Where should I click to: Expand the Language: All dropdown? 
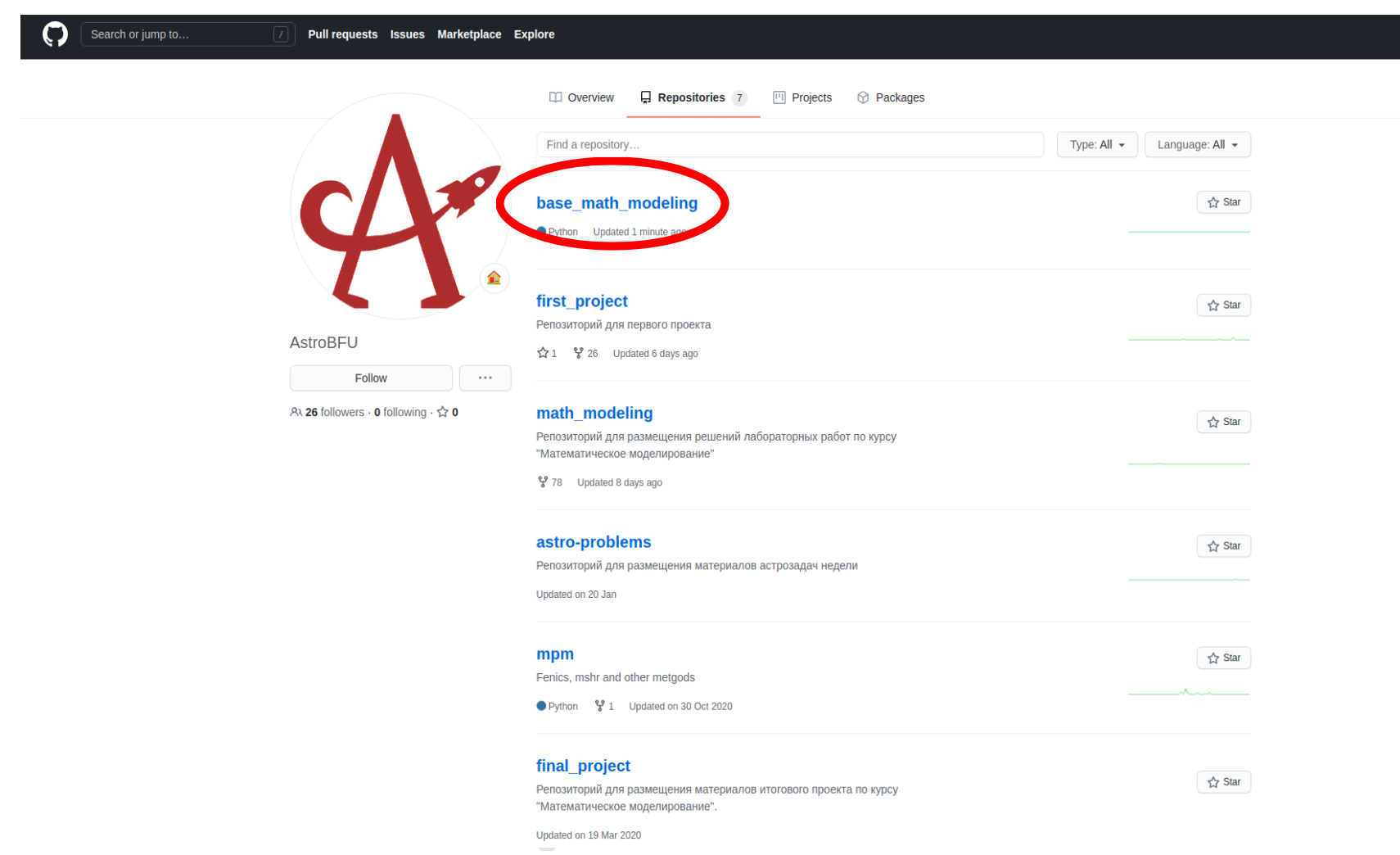(1197, 145)
